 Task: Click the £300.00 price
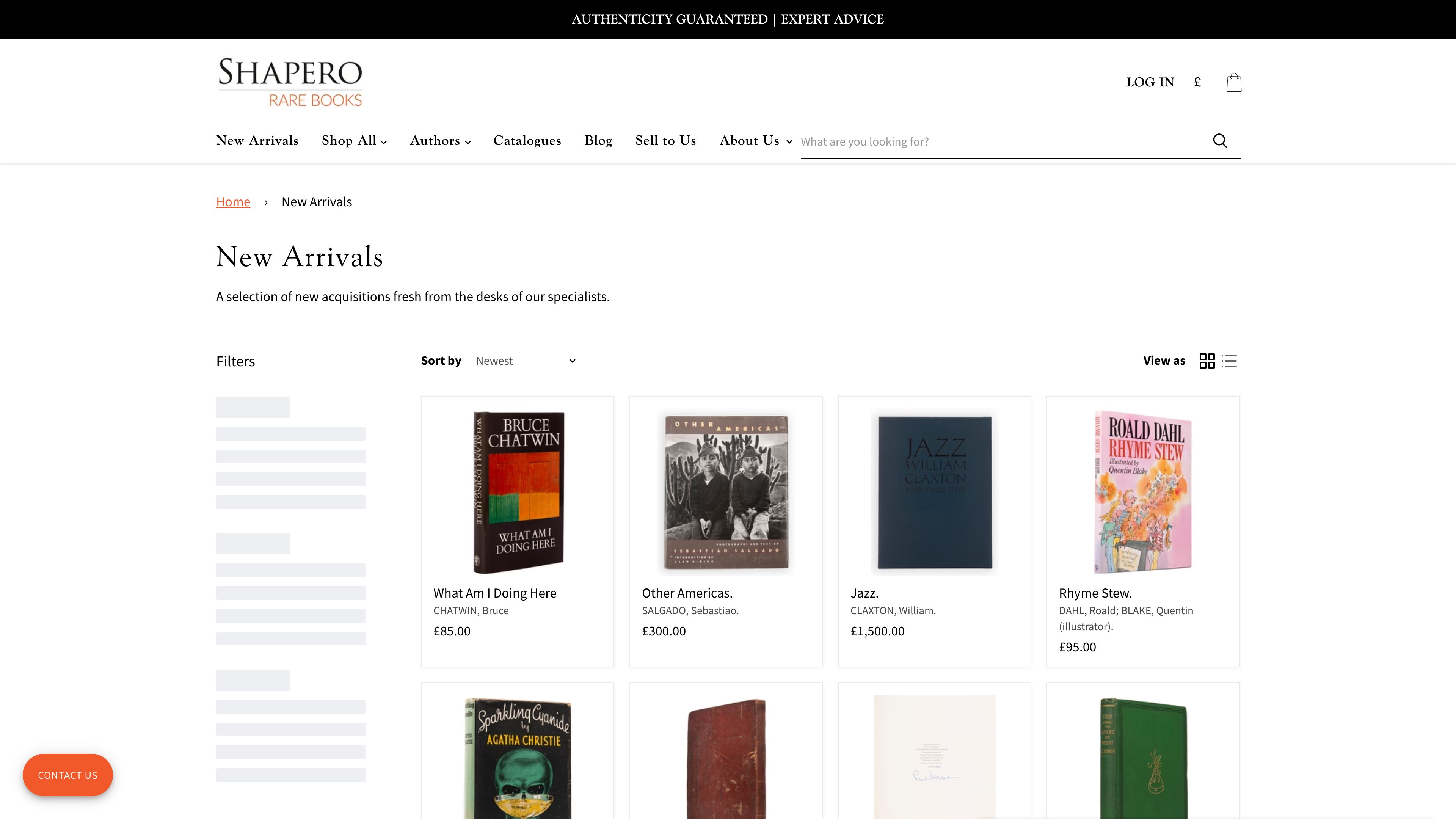tap(664, 631)
